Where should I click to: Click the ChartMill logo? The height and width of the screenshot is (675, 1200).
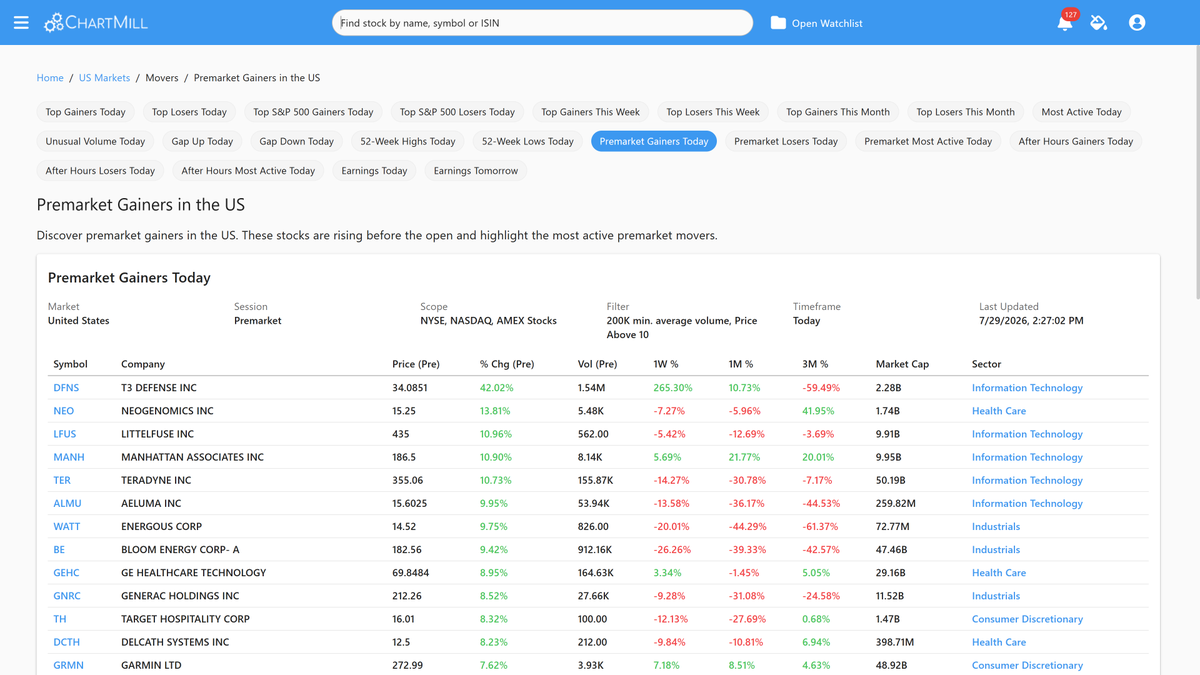(96, 22)
